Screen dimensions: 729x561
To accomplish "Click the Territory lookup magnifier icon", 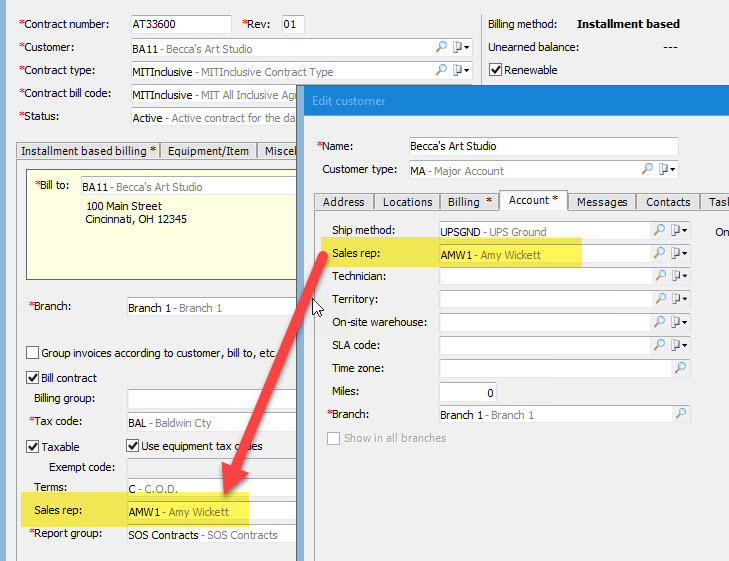I will [659, 299].
